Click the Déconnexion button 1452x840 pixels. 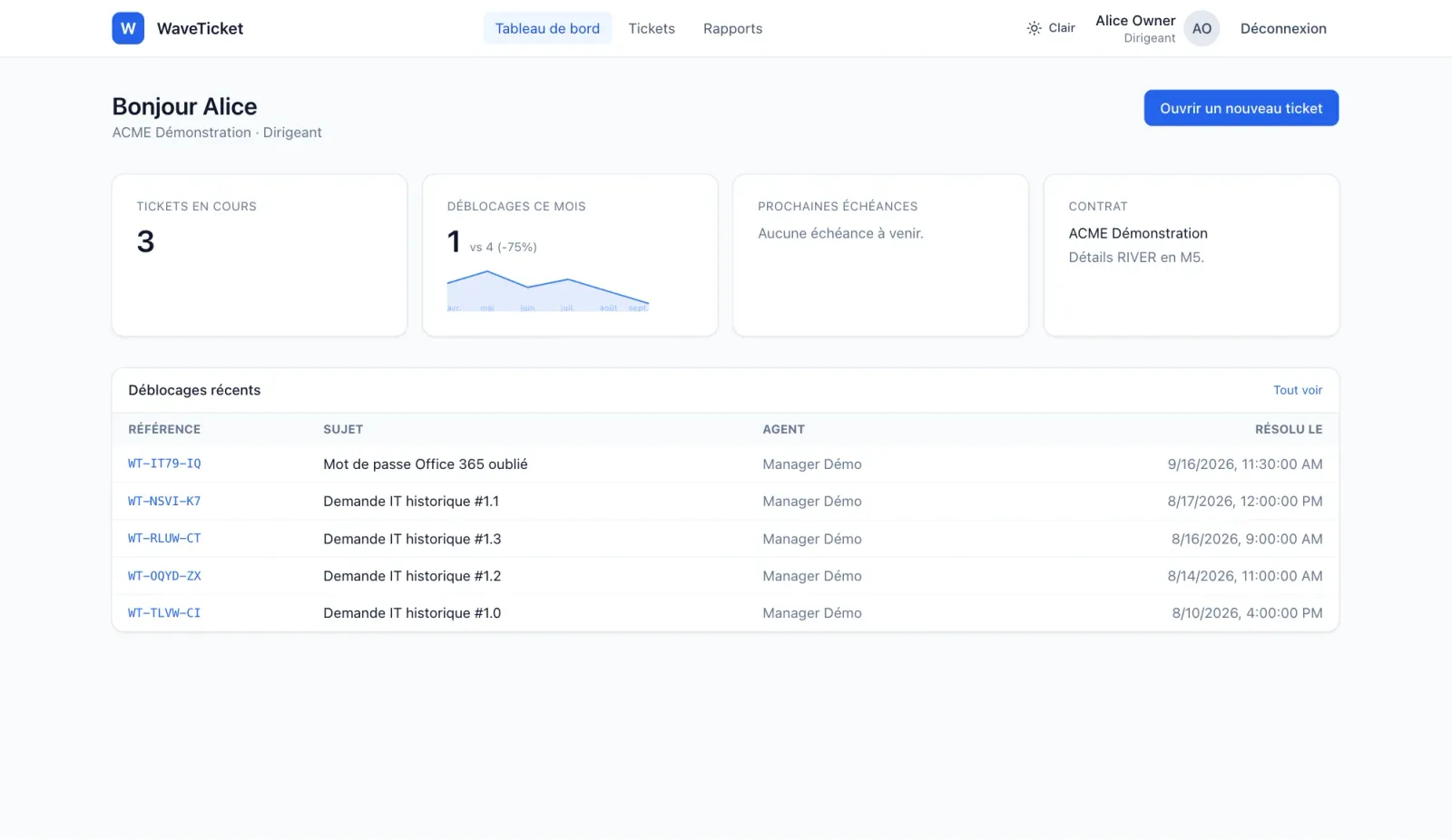(1283, 28)
